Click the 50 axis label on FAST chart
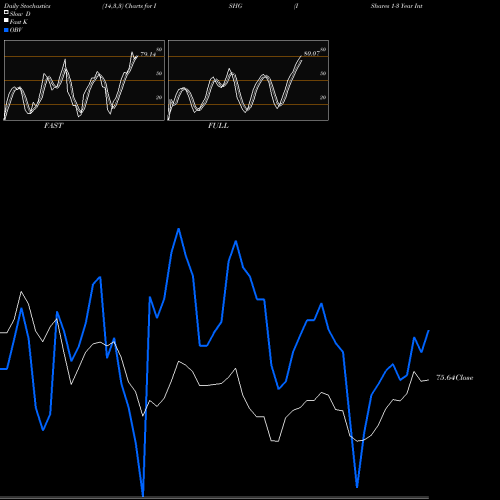The image size is (500, 500). 159,73
